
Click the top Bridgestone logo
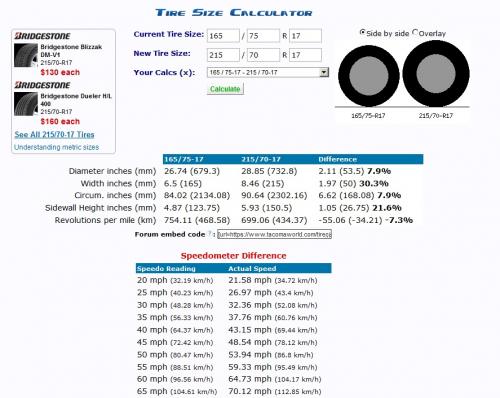pyautogui.click(x=42, y=36)
